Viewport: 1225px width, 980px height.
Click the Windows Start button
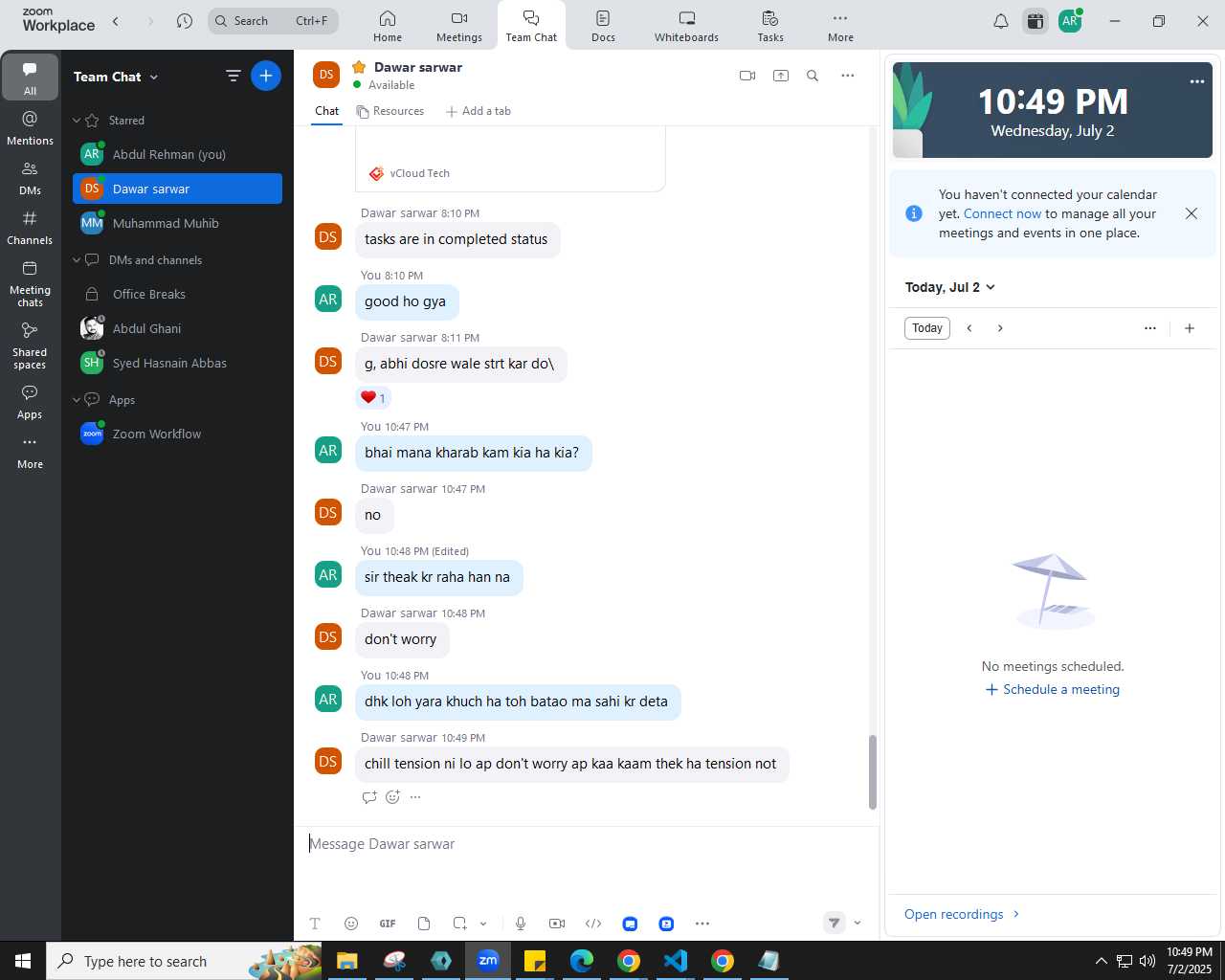(x=23, y=961)
